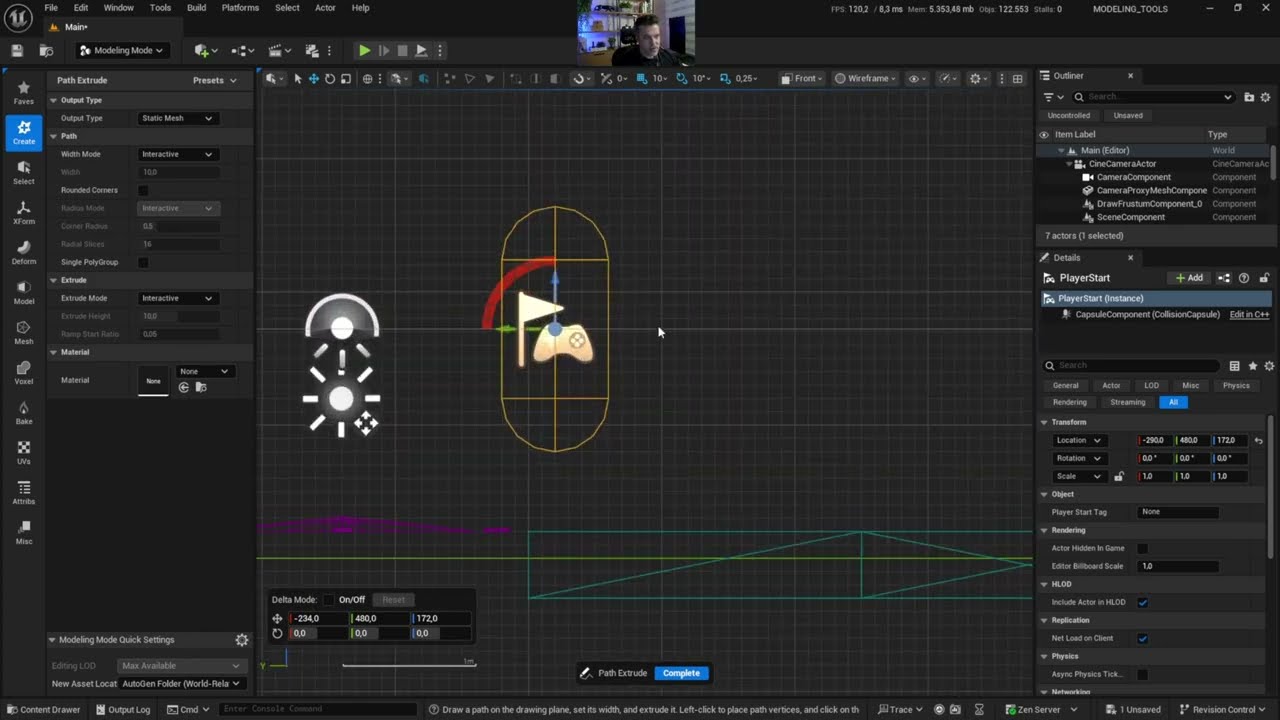
Task: Uncheck Net Load on Client
Action: (1143, 638)
